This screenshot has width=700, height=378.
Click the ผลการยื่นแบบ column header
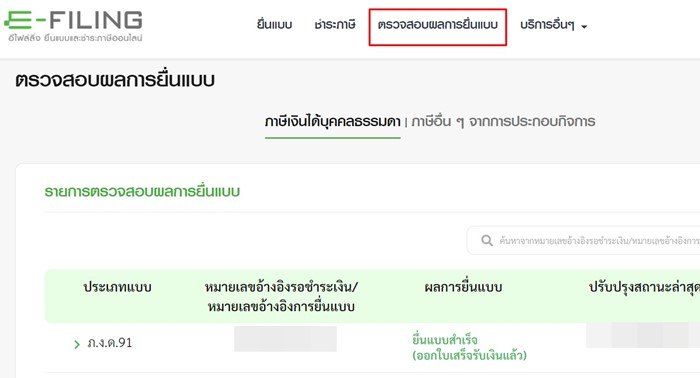coord(463,287)
